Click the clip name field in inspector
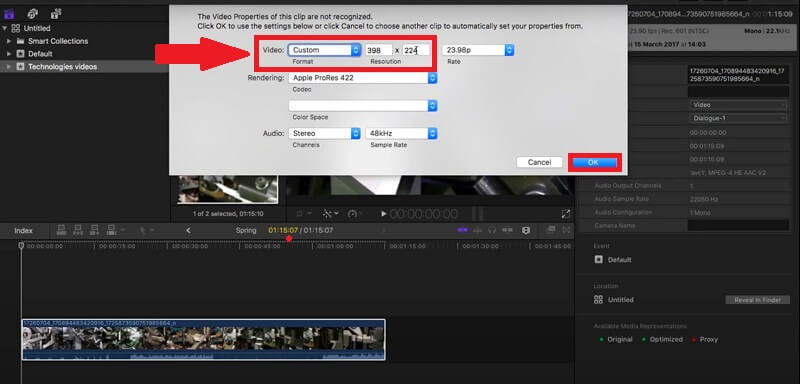Image resolution: width=800 pixels, height=384 pixels. (x=738, y=75)
